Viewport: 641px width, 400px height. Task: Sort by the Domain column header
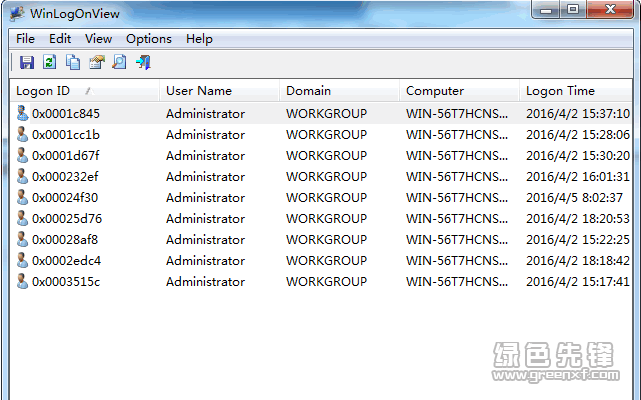(340, 91)
